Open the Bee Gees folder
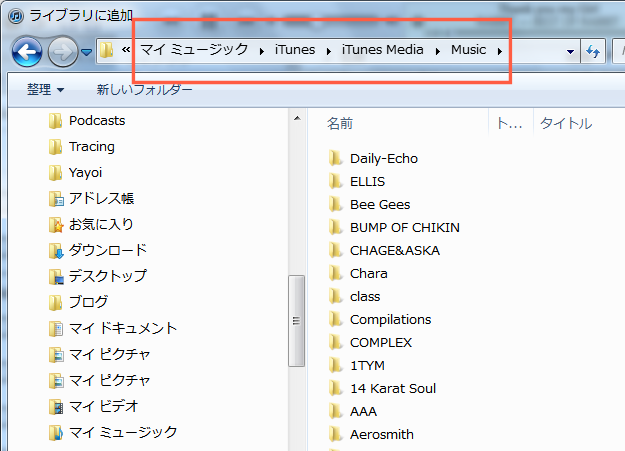The width and height of the screenshot is (625, 451). click(380, 204)
